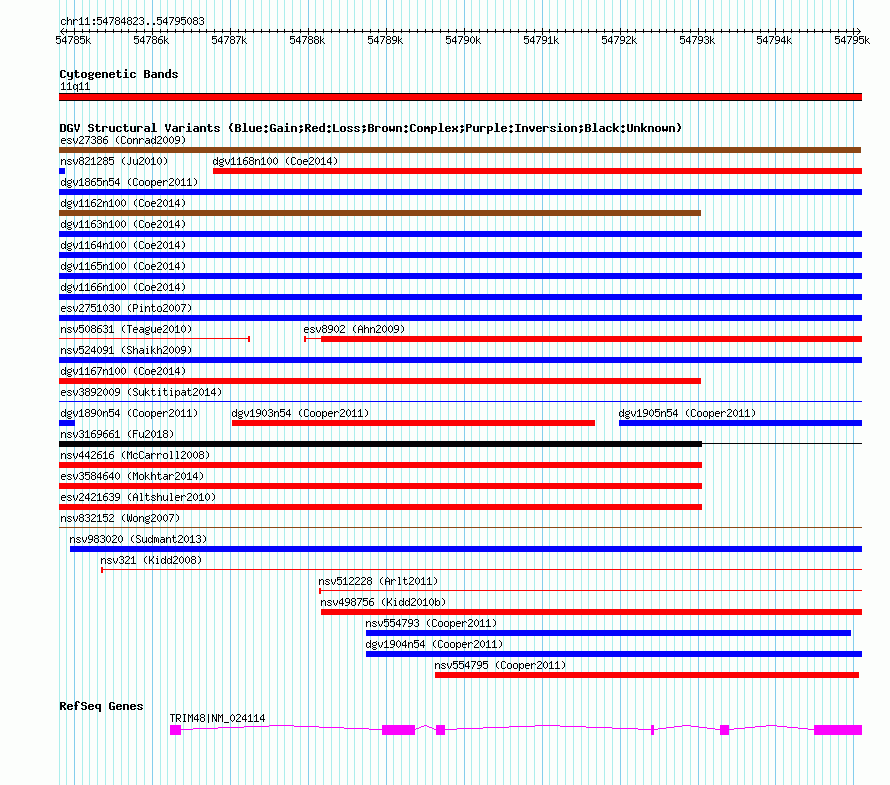This screenshot has width=890, height=785.
Task: Select the red nsv442616 loss bar
Action: (x=380, y=465)
